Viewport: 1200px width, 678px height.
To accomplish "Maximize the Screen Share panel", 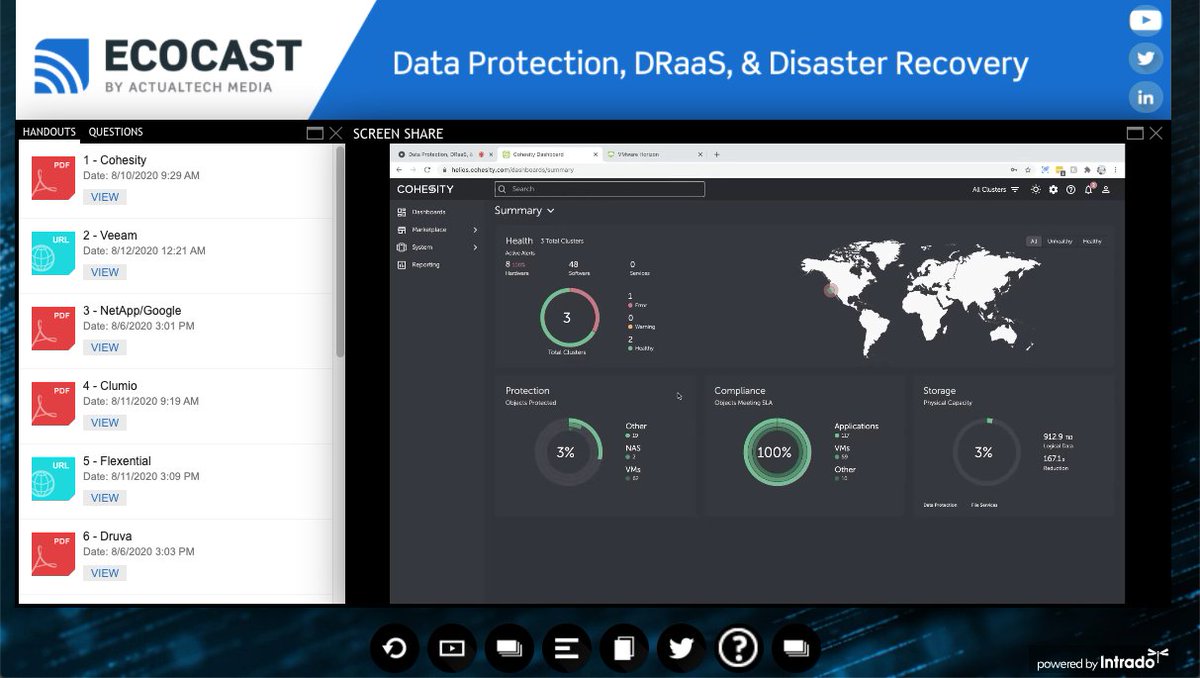I will (x=1135, y=133).
